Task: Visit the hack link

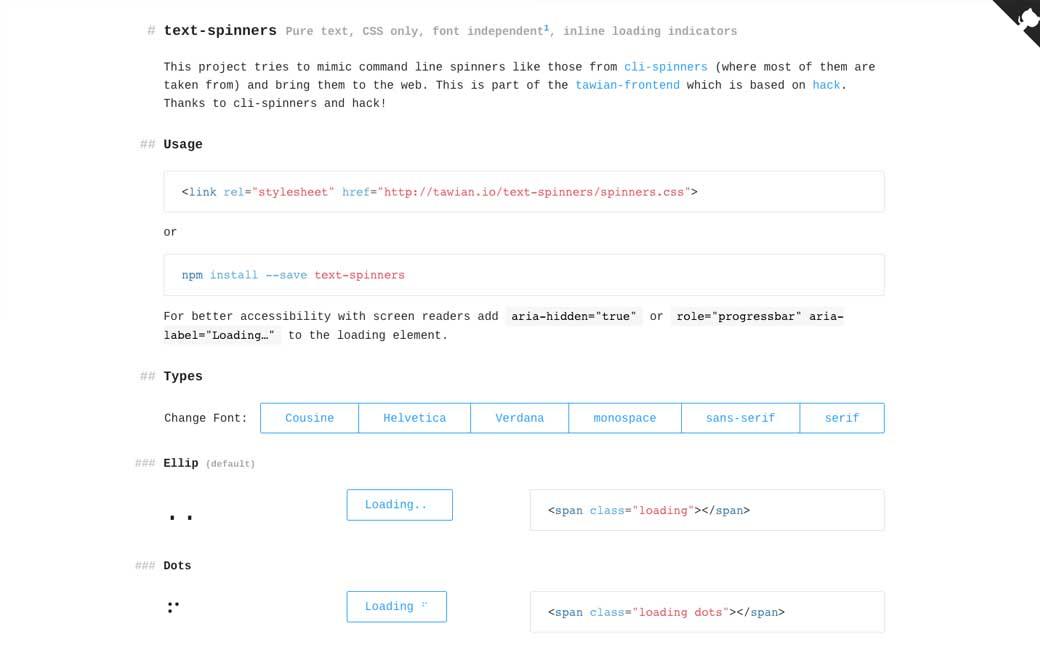Action: 826,85
